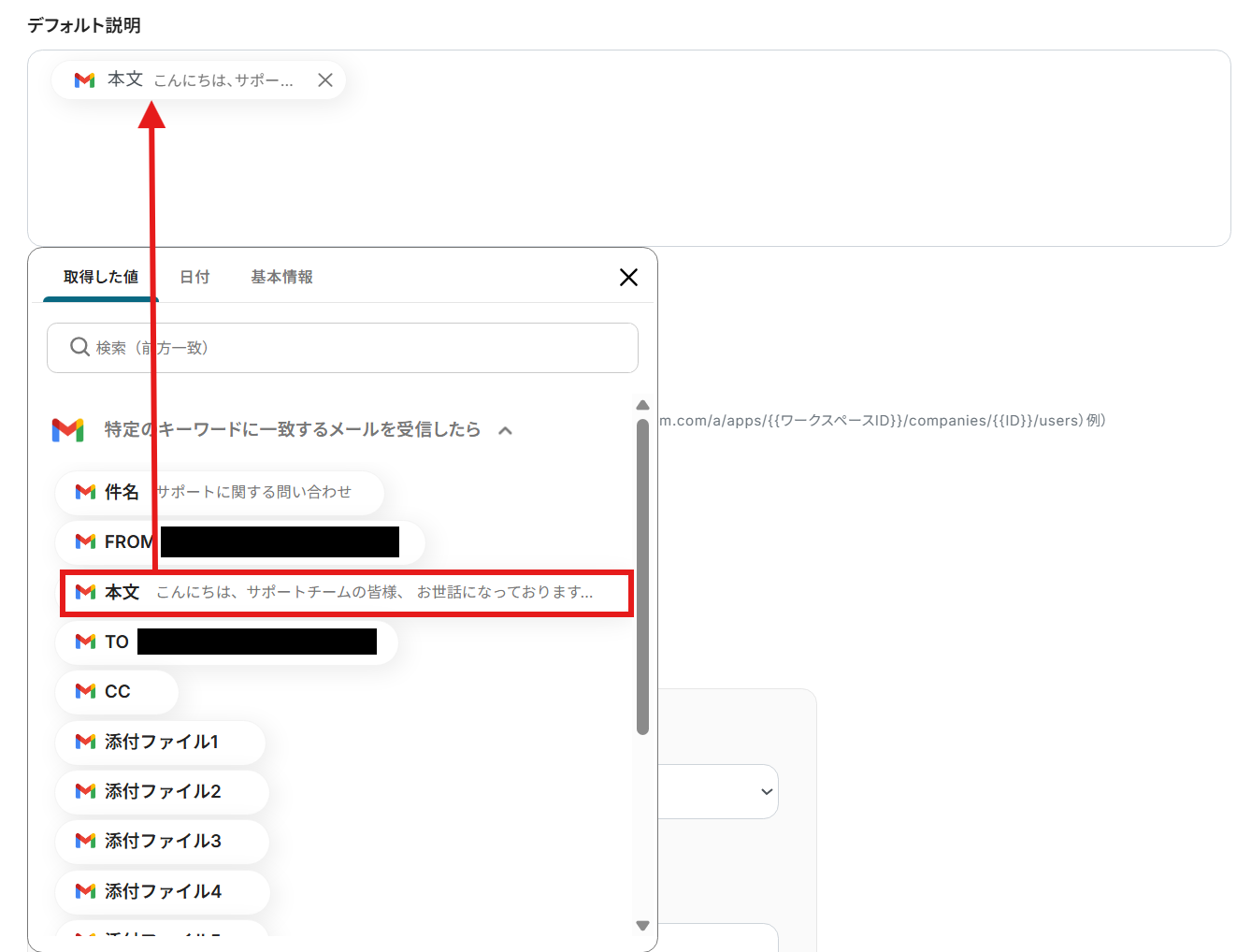Click the scrollbar up arrow in popup
1237x952 pixels.
click(642, 406)
